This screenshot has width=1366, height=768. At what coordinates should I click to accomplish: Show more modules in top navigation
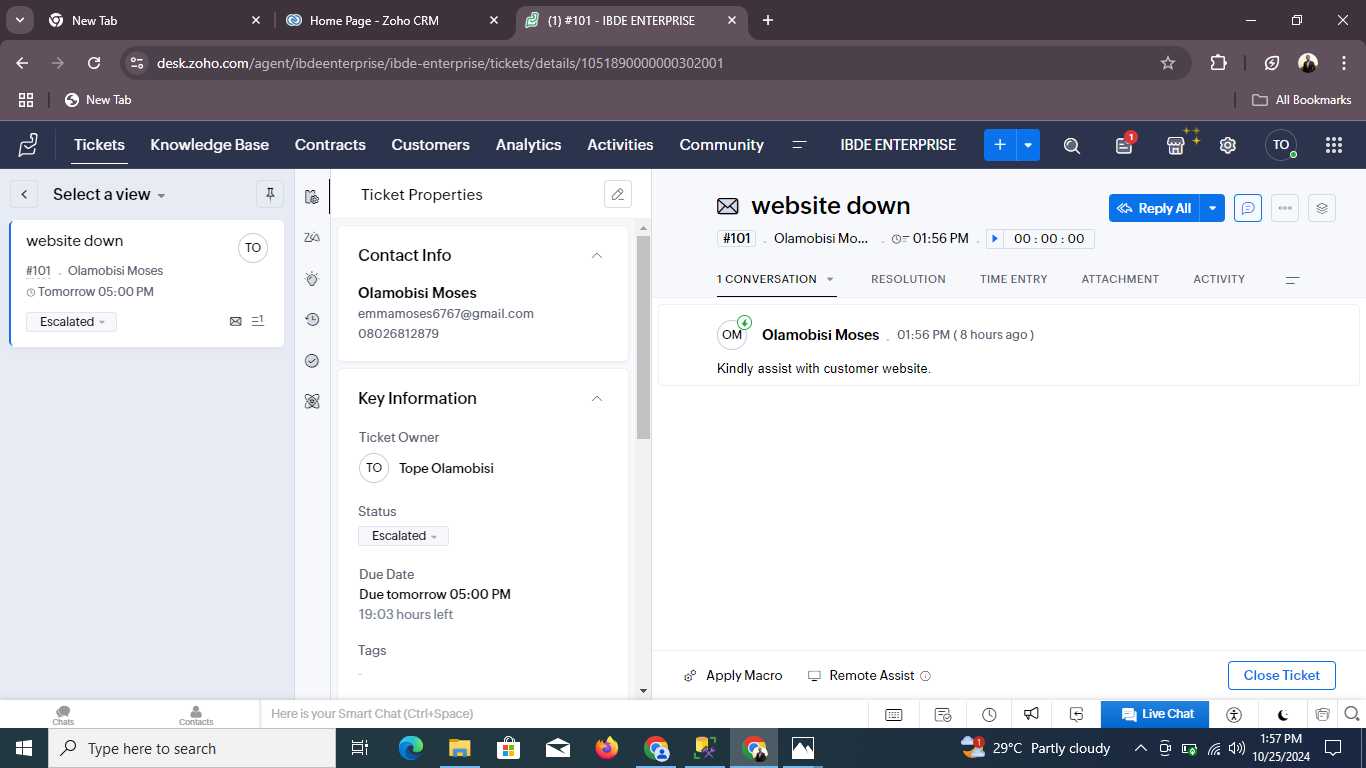click(799, 145)
